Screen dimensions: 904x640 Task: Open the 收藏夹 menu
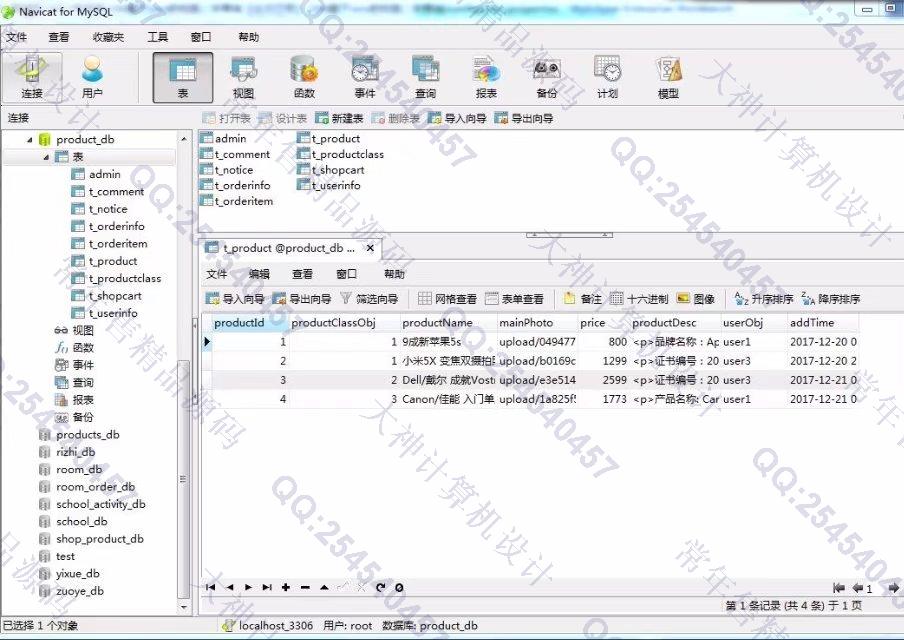point(108,37)
